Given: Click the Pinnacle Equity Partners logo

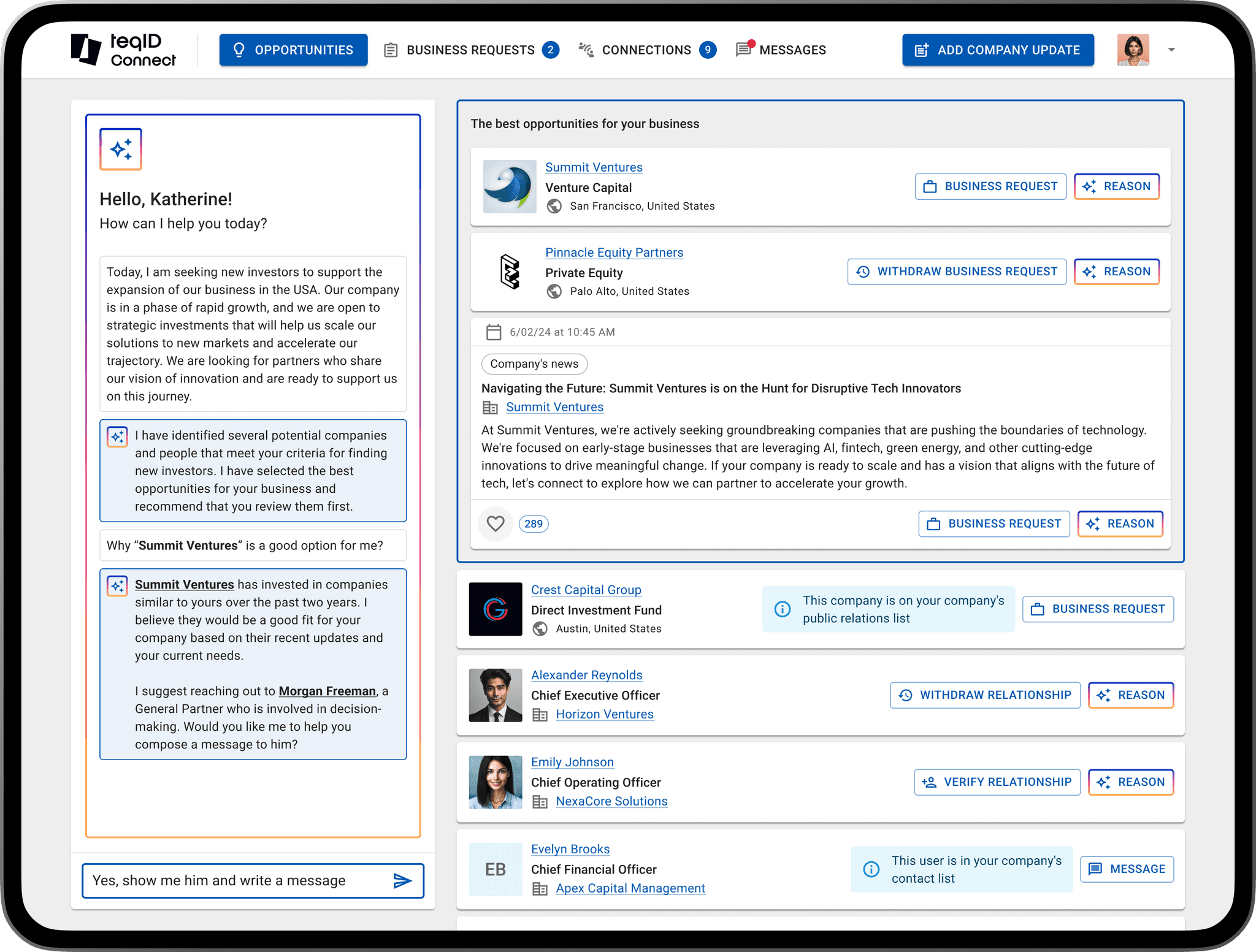Looking at the screenshot, I should coord(510,272).
